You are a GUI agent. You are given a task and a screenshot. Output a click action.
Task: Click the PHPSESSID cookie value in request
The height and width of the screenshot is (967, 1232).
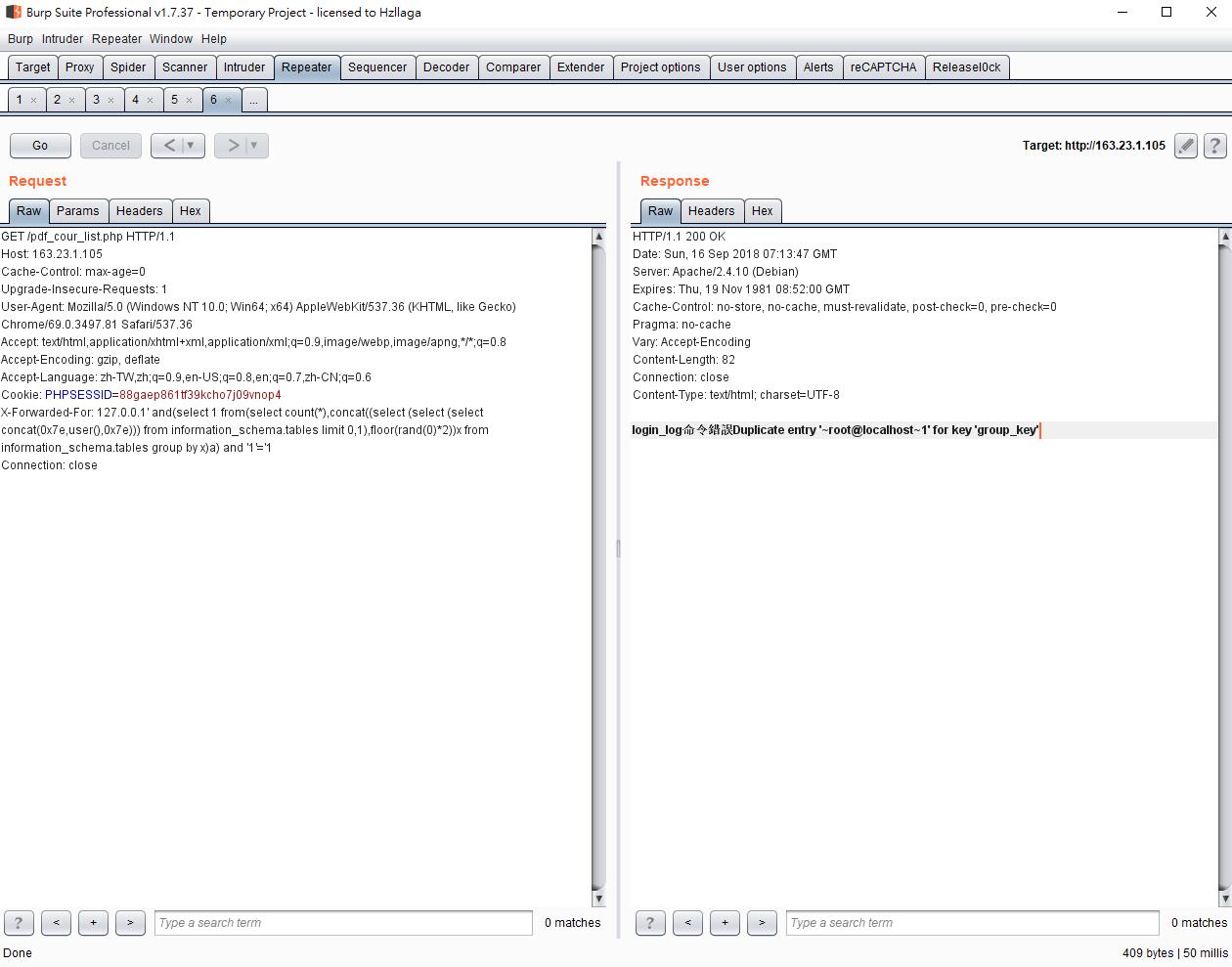coord(200,395)
